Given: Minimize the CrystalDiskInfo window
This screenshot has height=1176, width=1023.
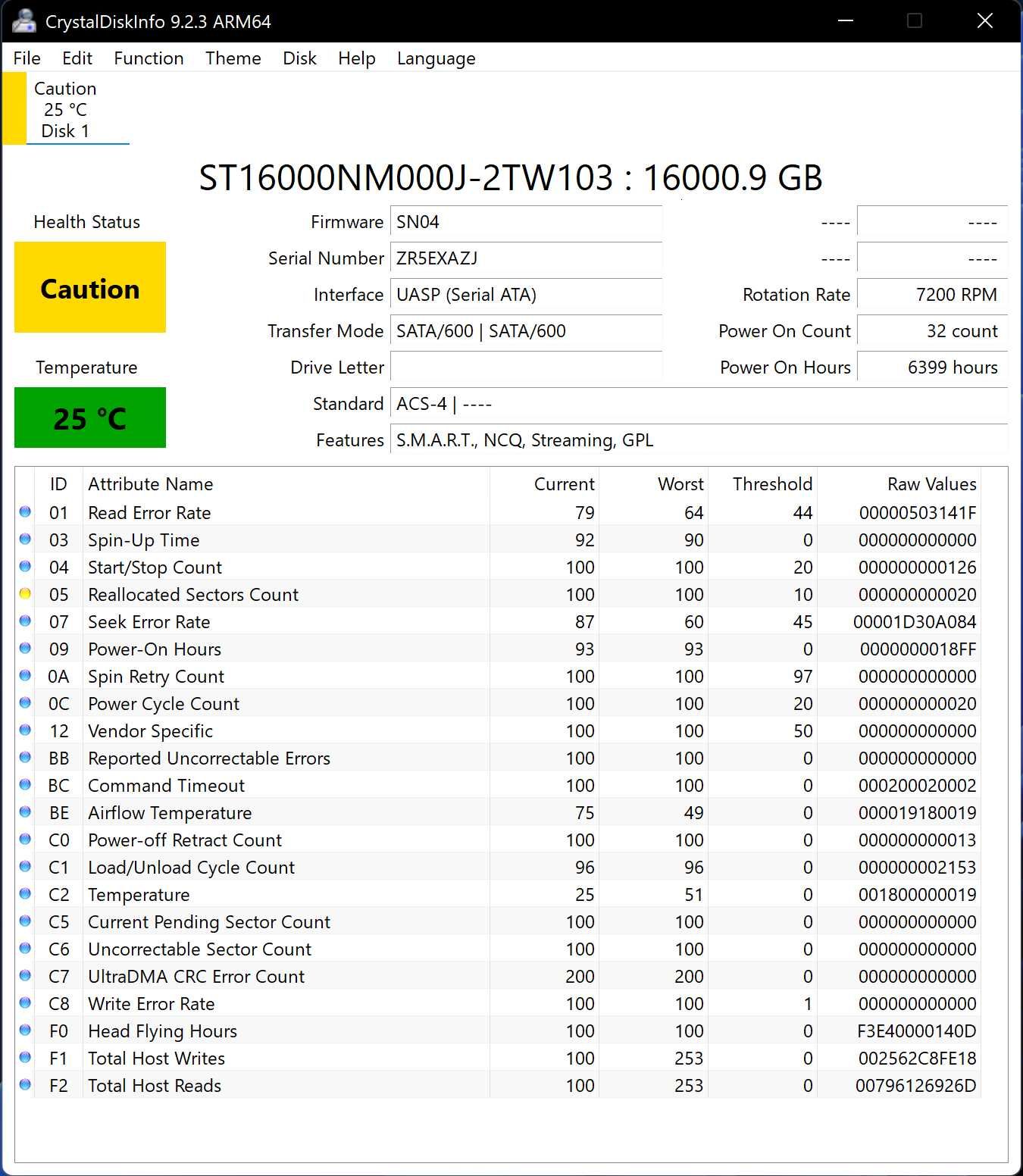Looking at the screenshot, I should 846,21.
